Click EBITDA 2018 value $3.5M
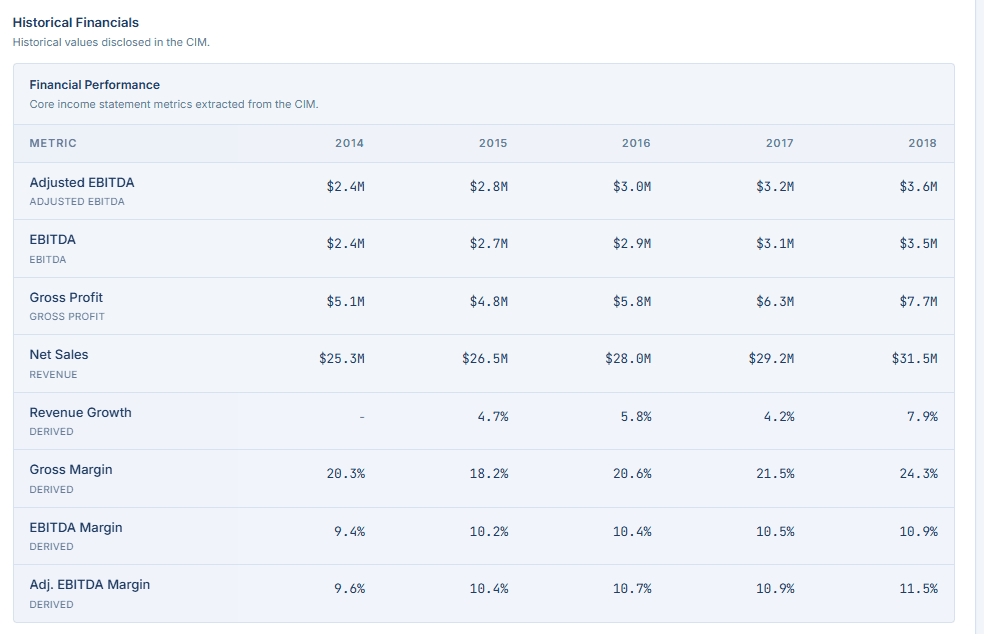The image size is (984, 634). pos(918,244)
